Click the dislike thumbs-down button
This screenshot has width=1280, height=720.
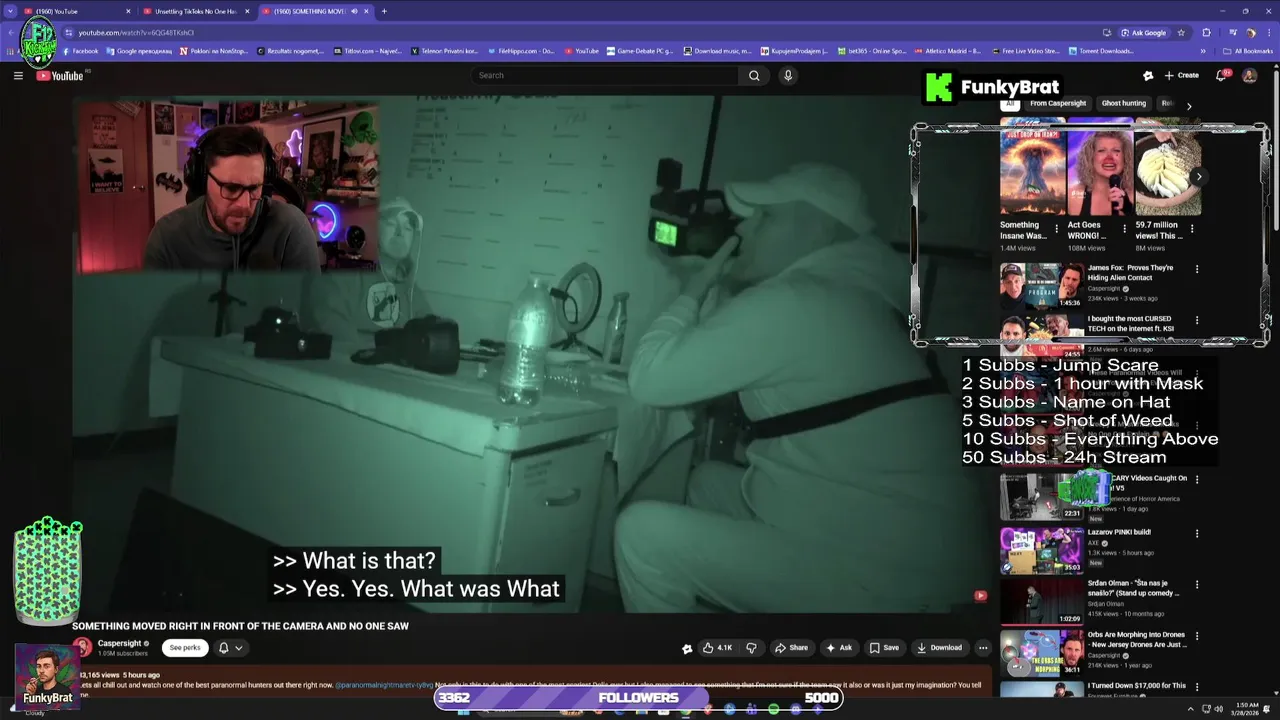click(x=751, y=647)
